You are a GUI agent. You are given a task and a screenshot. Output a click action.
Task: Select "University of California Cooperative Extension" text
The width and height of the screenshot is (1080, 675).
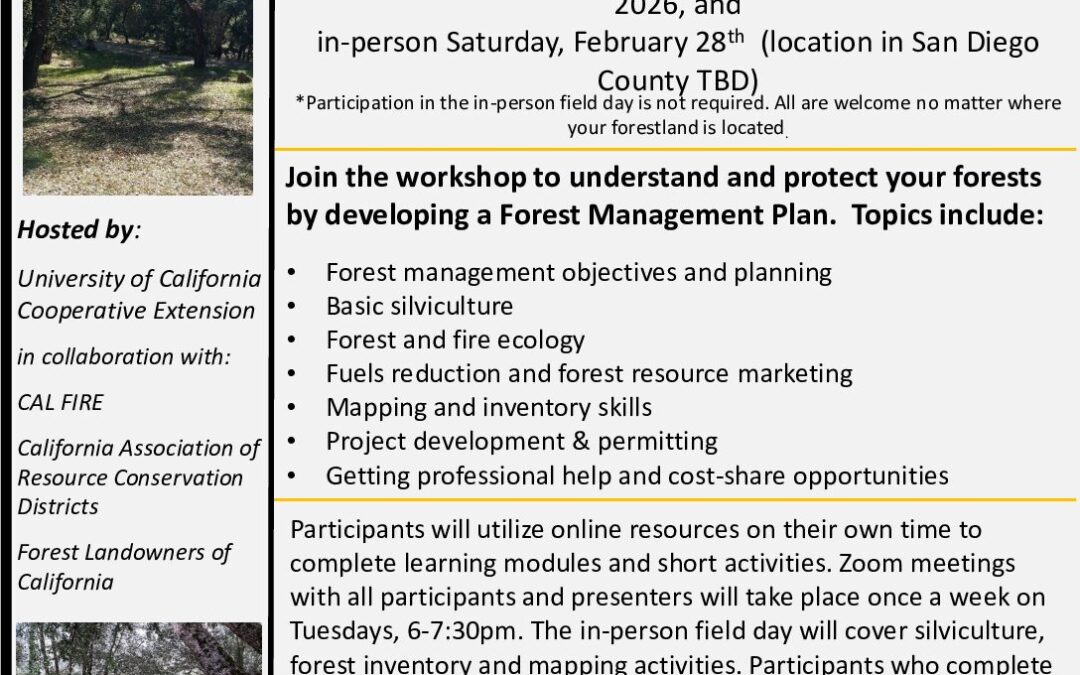pyautogui.click(x=138, y=295)
